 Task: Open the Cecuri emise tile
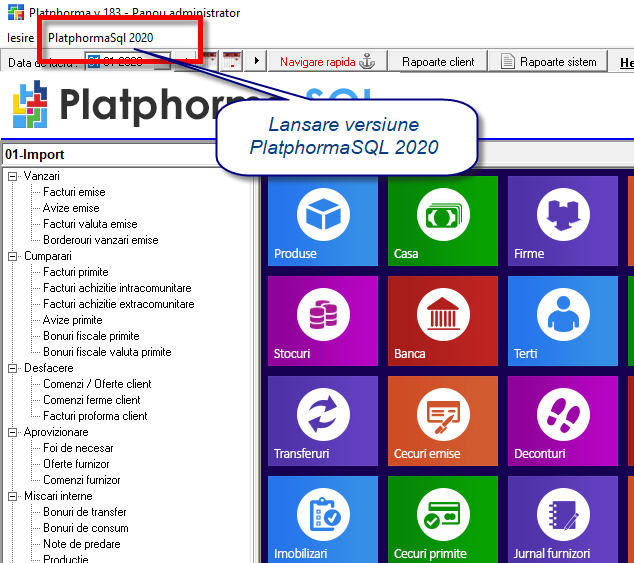[443, 421]
